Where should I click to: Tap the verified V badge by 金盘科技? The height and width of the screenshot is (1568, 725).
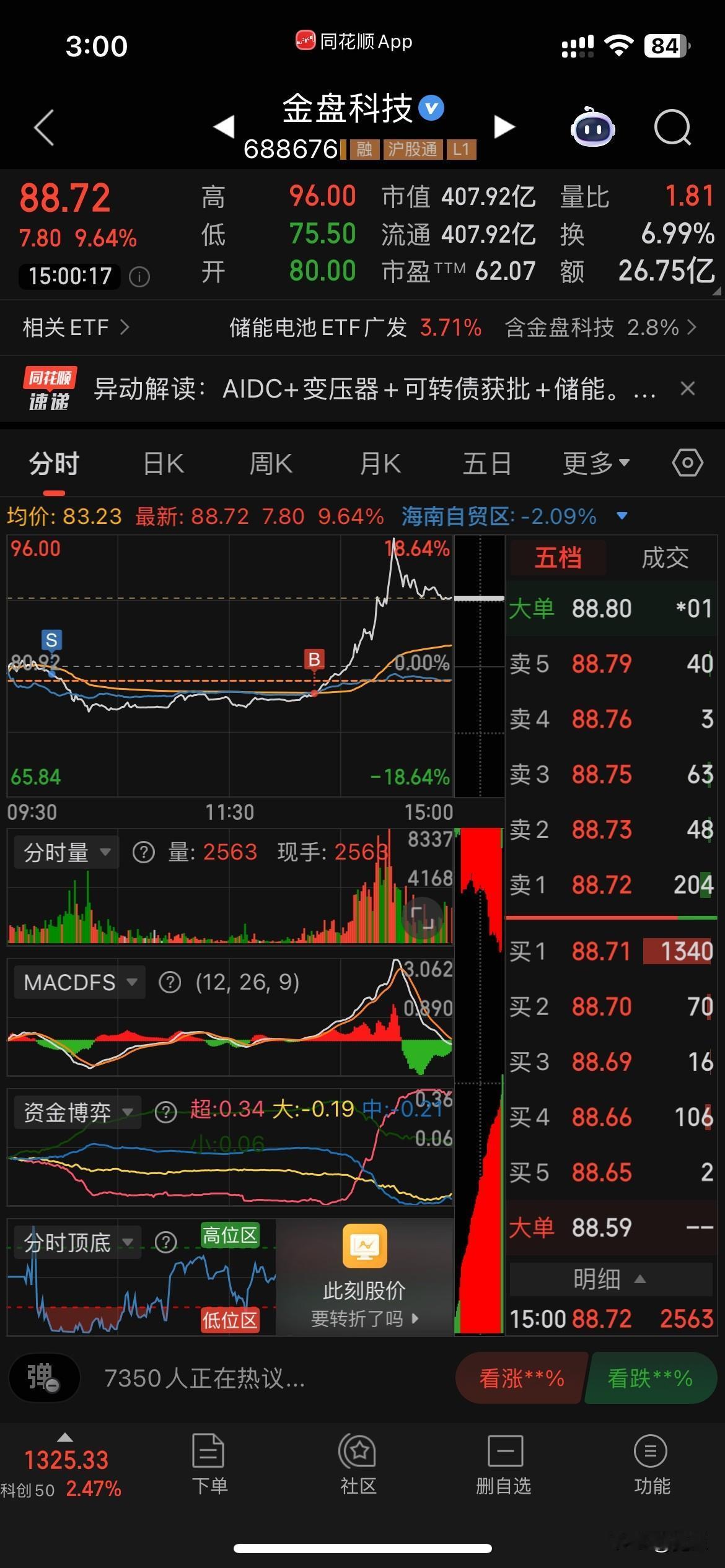(x=431, y=108)
